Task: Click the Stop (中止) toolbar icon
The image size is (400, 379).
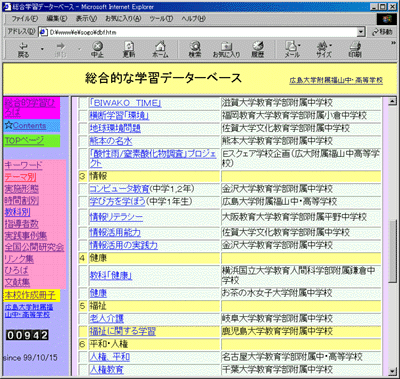Action: [97, 50]
